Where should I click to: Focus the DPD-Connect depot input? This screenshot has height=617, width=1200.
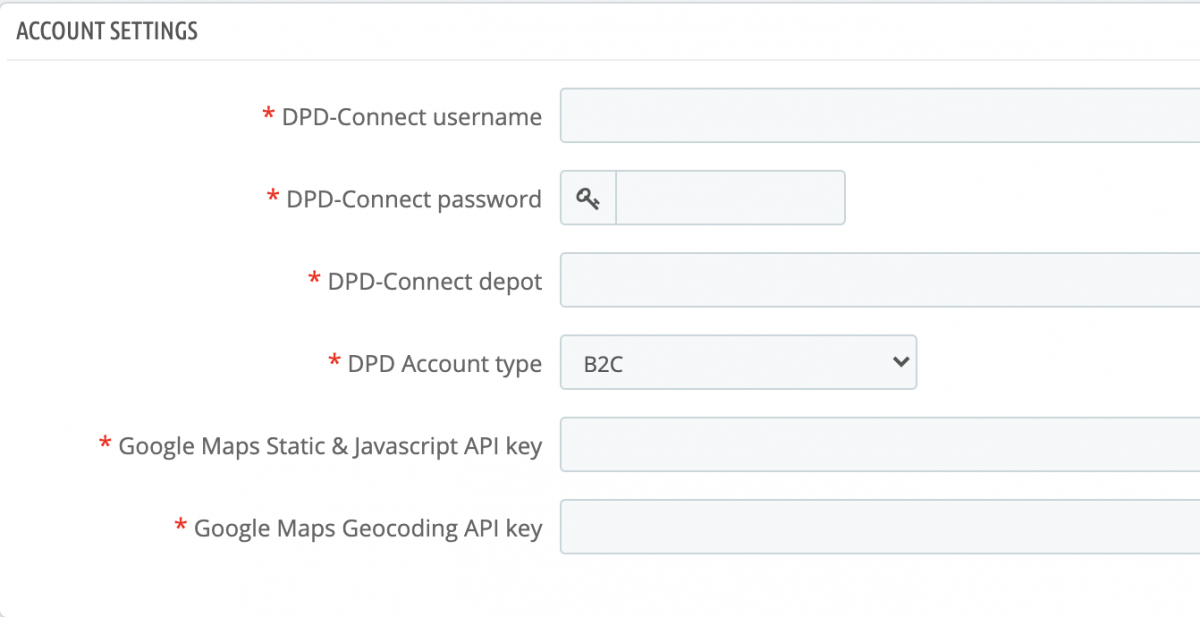click(x=880, y=280)
